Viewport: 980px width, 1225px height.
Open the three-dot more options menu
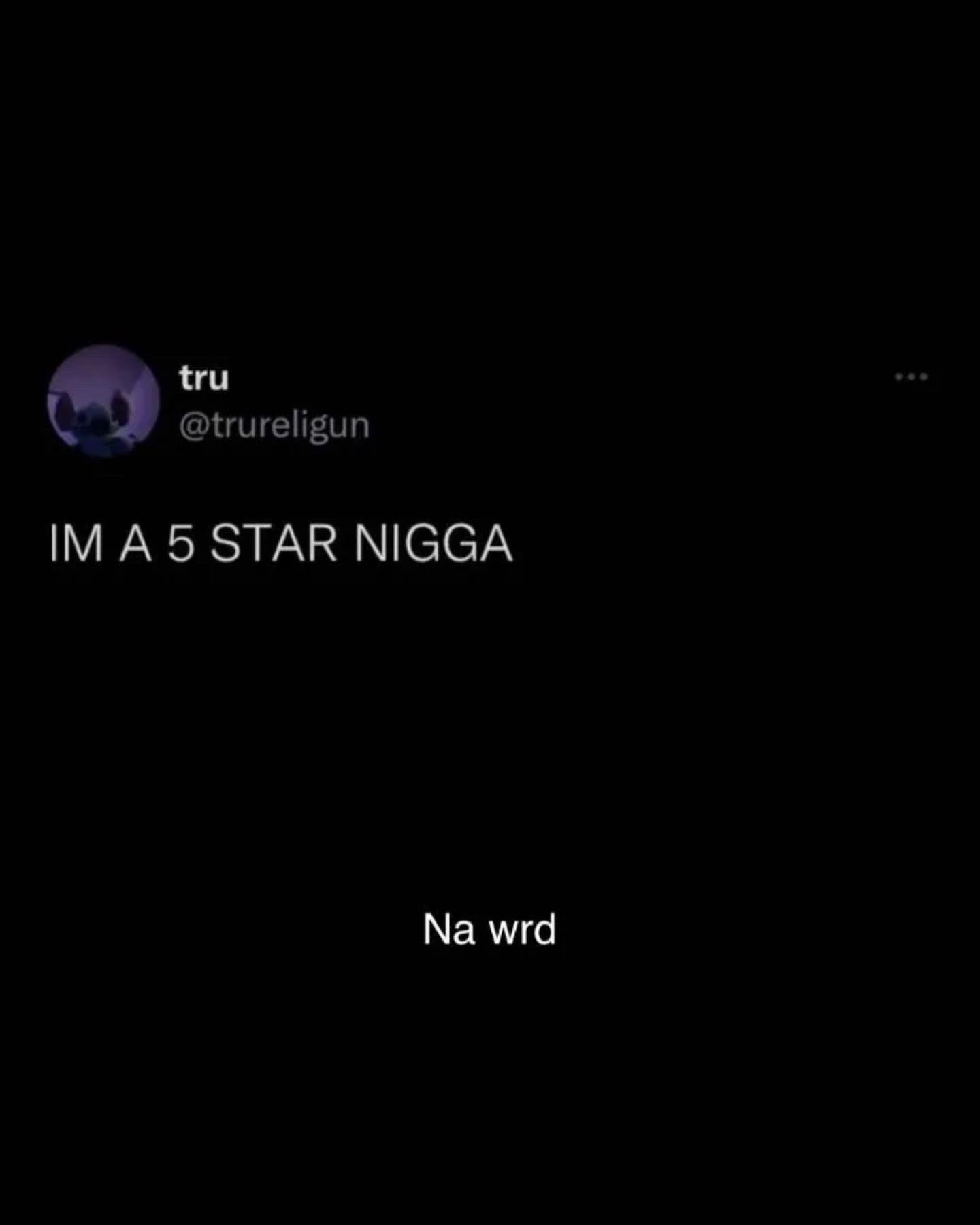[x=911, y=376]
